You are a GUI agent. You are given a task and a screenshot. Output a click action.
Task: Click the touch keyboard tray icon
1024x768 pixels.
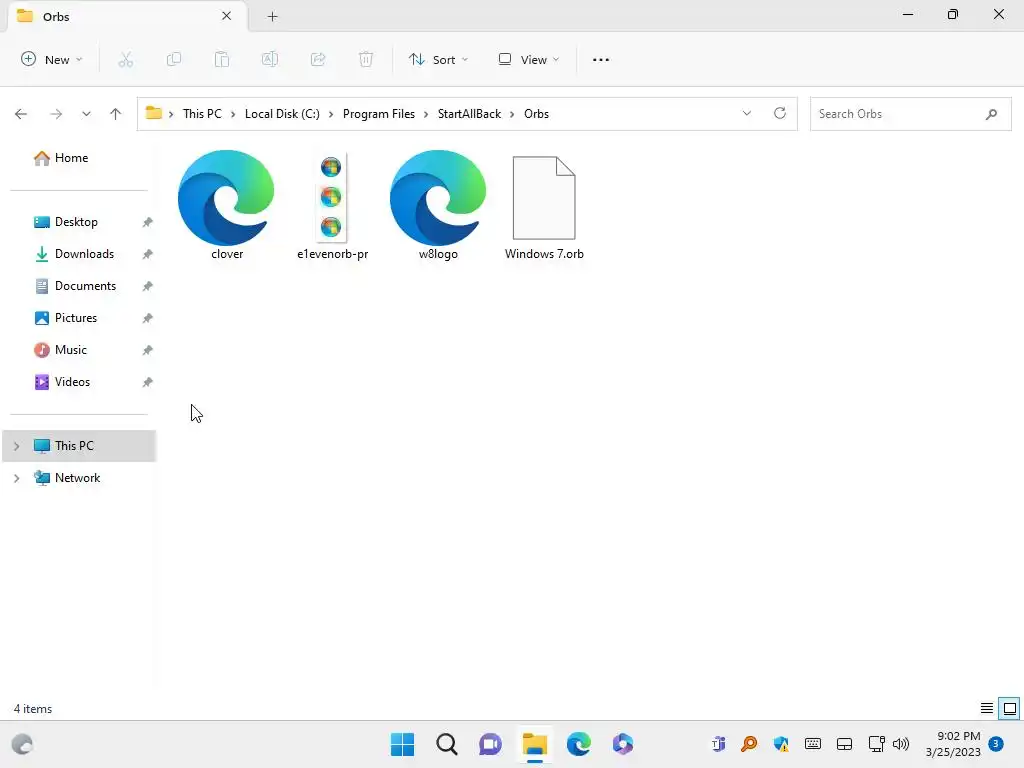812,744
